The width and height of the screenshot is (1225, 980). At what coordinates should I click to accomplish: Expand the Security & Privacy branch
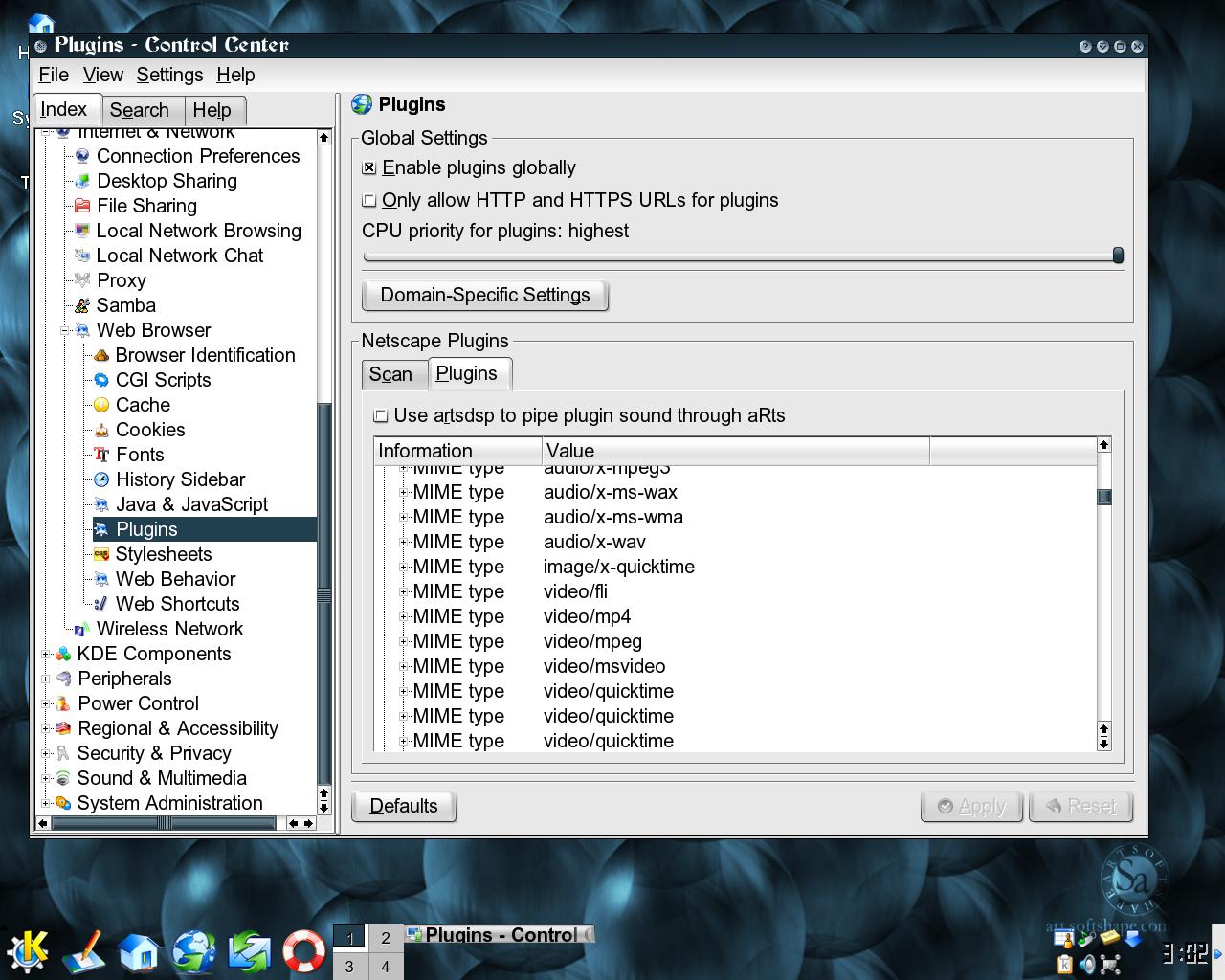[45, 753]
